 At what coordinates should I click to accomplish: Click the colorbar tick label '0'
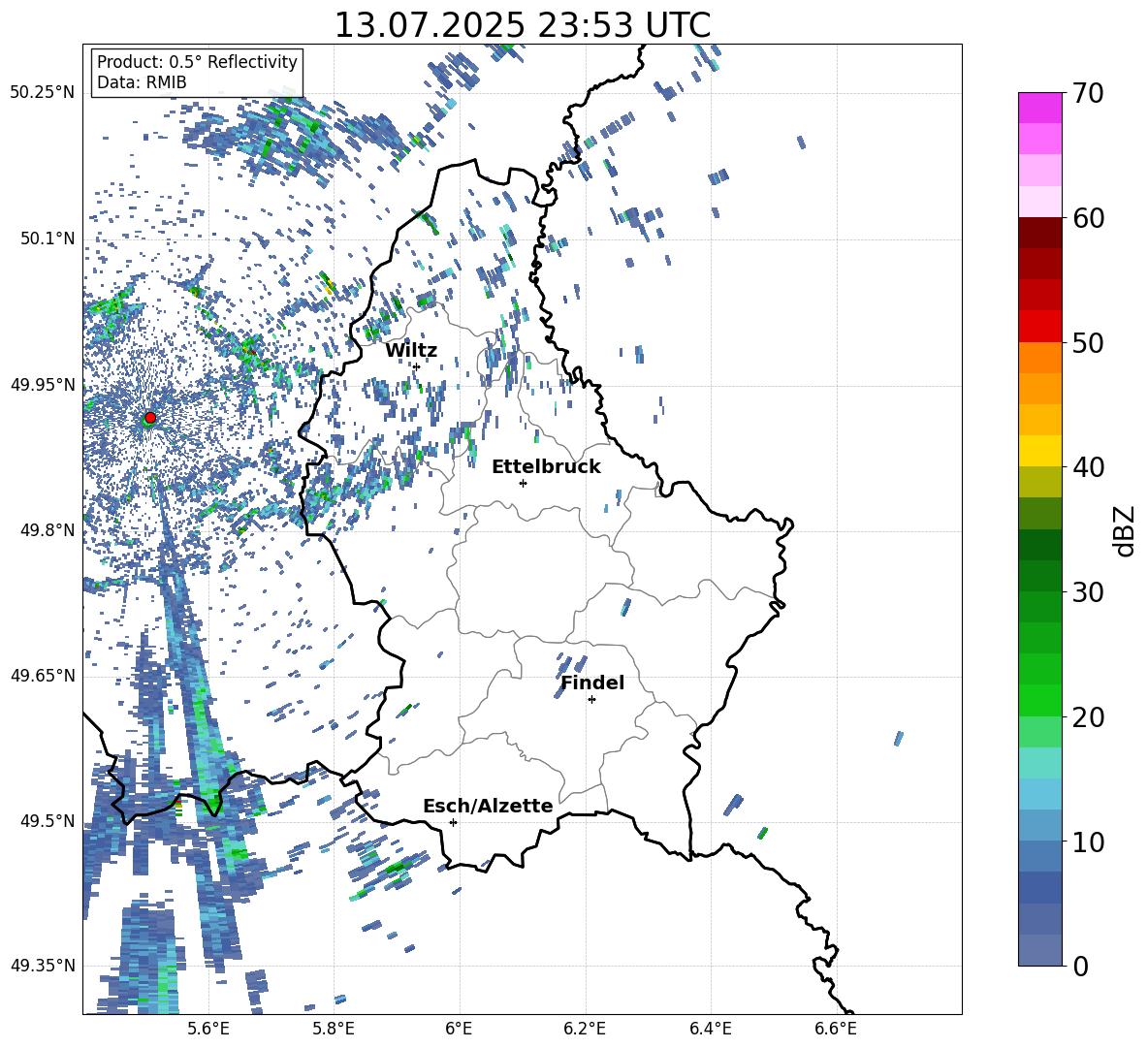tap(1080, 966)
